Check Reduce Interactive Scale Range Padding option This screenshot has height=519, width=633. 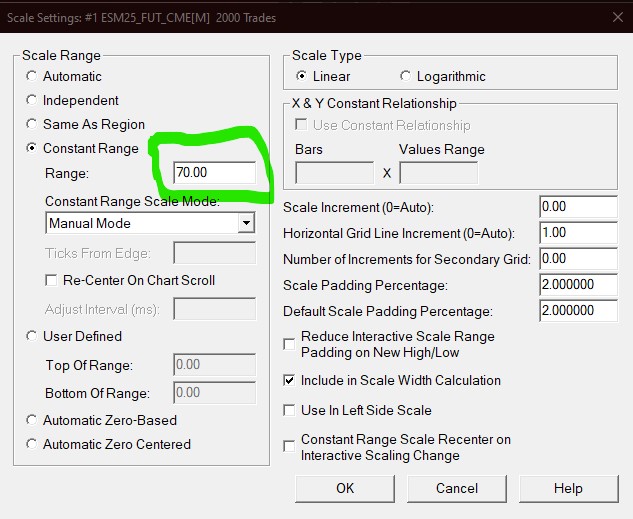(290, 345)
